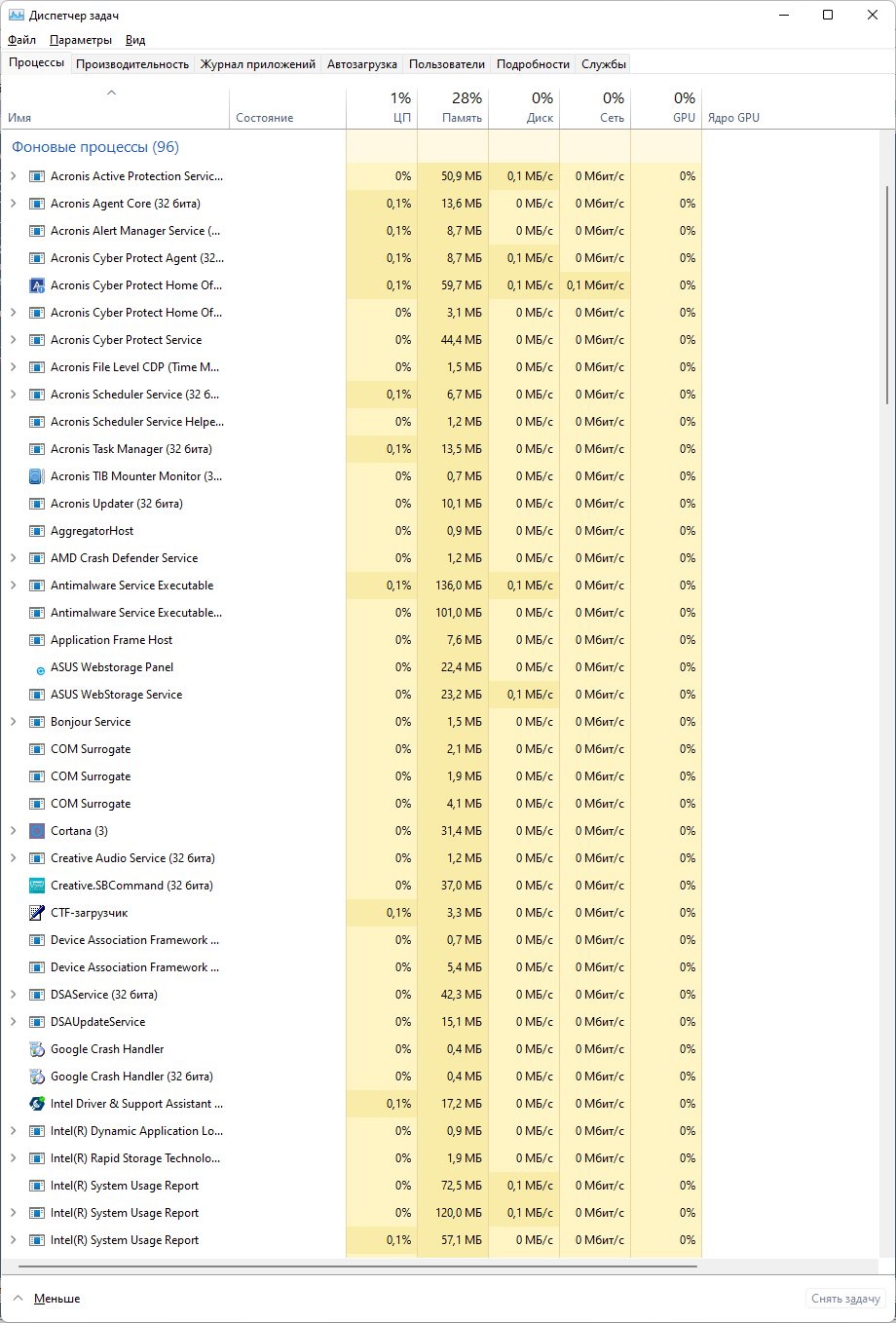
Task: Select the 0,1 Мбит/с network cell
Action: click(x=595, y=285)
